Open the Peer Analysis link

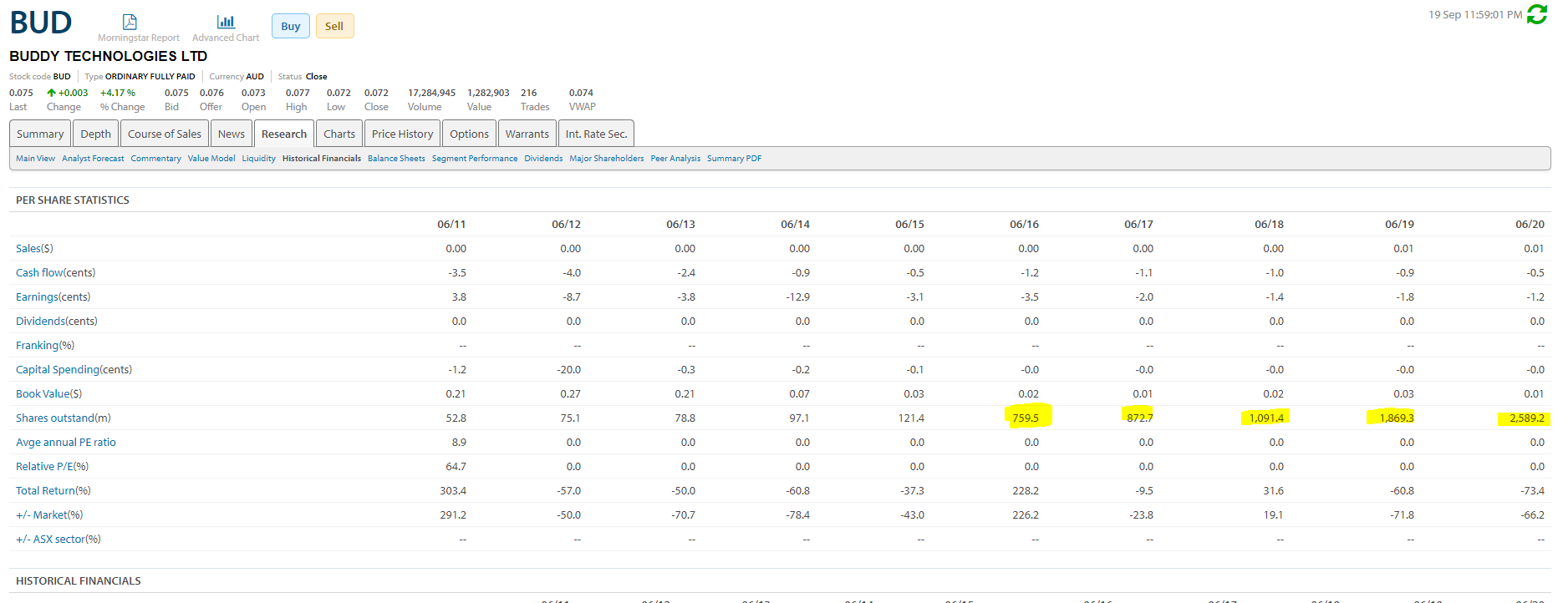coord(675,158)
